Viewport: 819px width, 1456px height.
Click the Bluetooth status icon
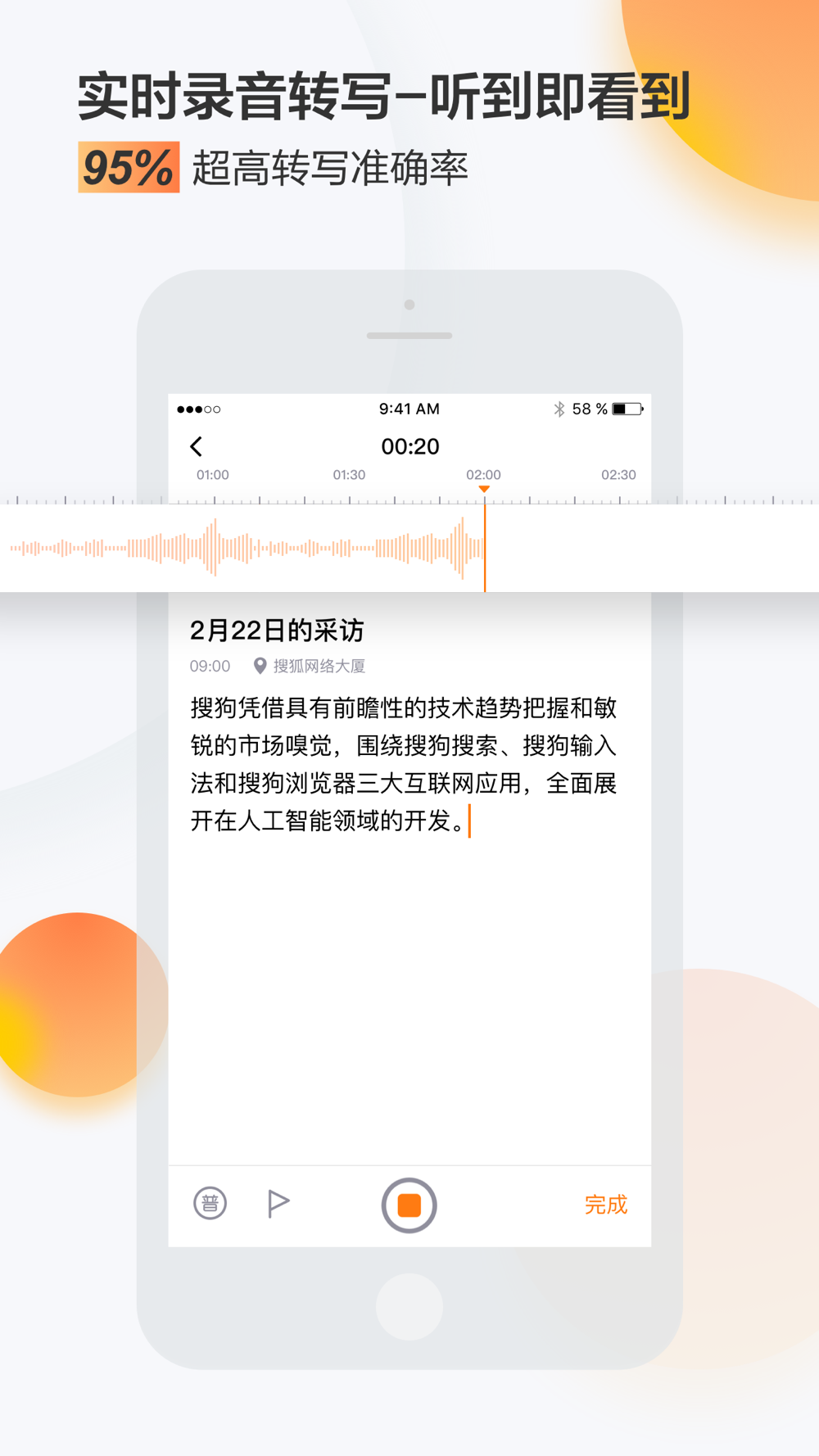(559, 409)
